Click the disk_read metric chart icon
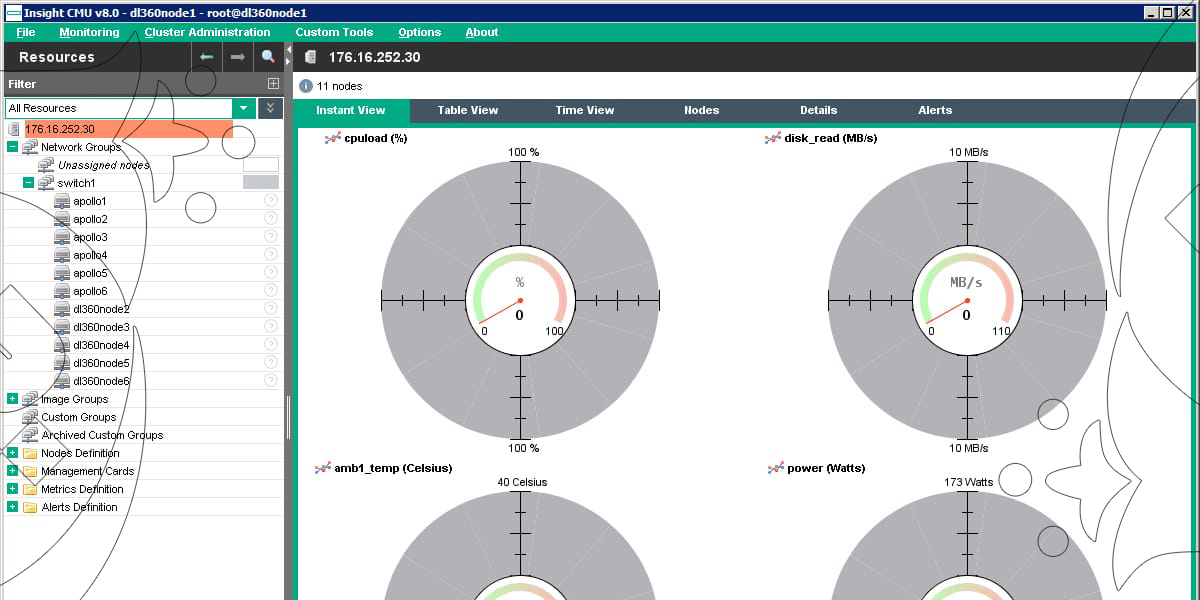The height and width of the screenshot is (600, 1200). [773, 138]
